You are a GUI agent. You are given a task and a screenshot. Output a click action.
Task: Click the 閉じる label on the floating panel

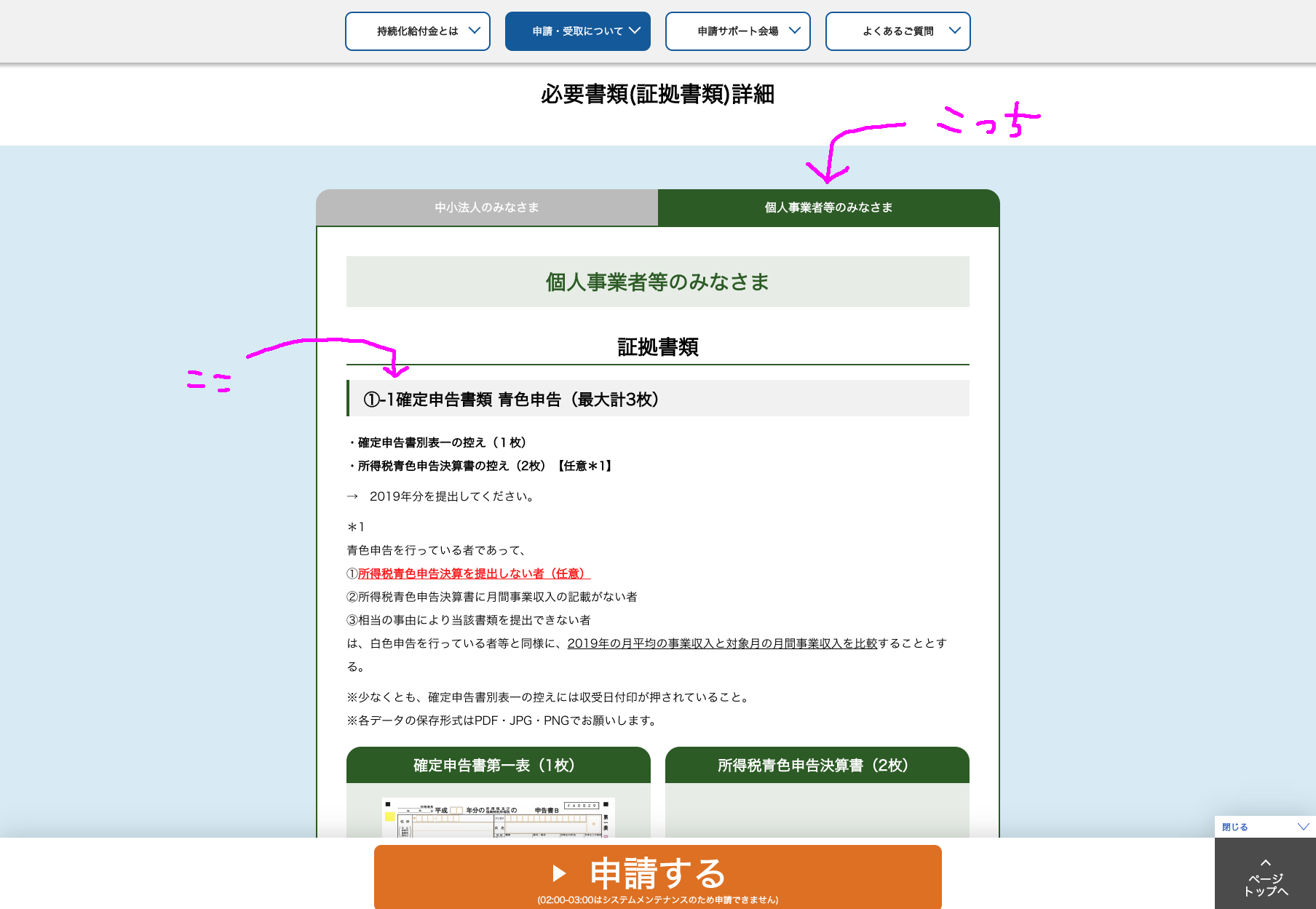coord(1234,827)
